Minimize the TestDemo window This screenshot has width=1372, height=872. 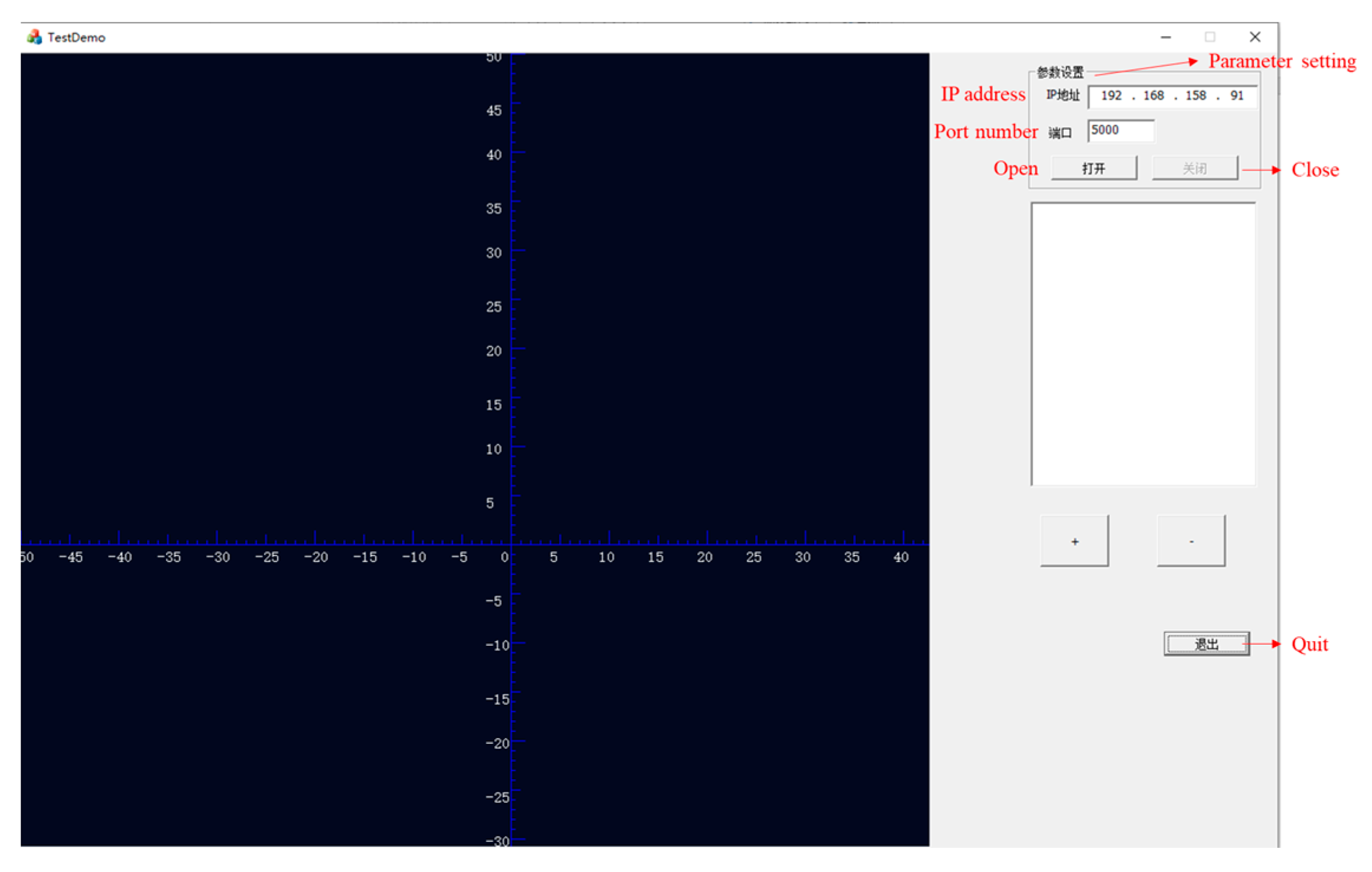pos(1165,37)
